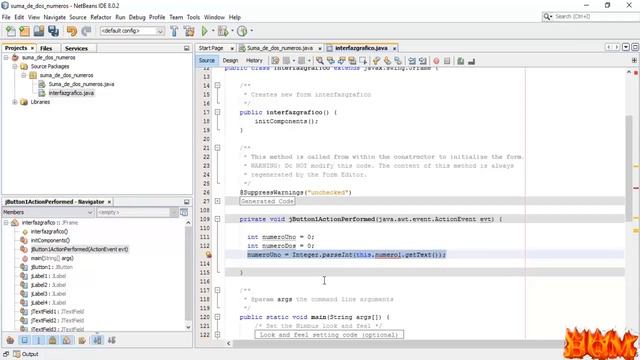Open the Run Project dropdown arrow
The width and height of the screenshot is (640, 360).
[213, 31]
